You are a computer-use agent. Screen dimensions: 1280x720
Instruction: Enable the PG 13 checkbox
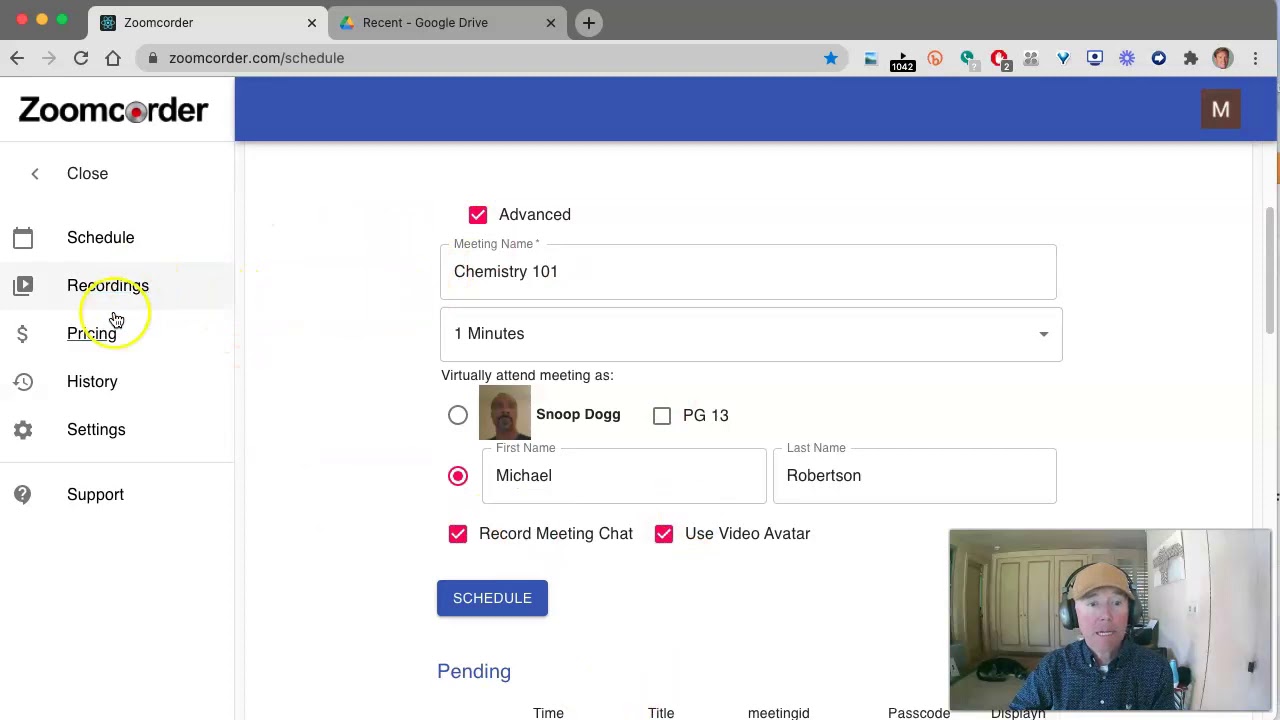(x=662, y=415)
